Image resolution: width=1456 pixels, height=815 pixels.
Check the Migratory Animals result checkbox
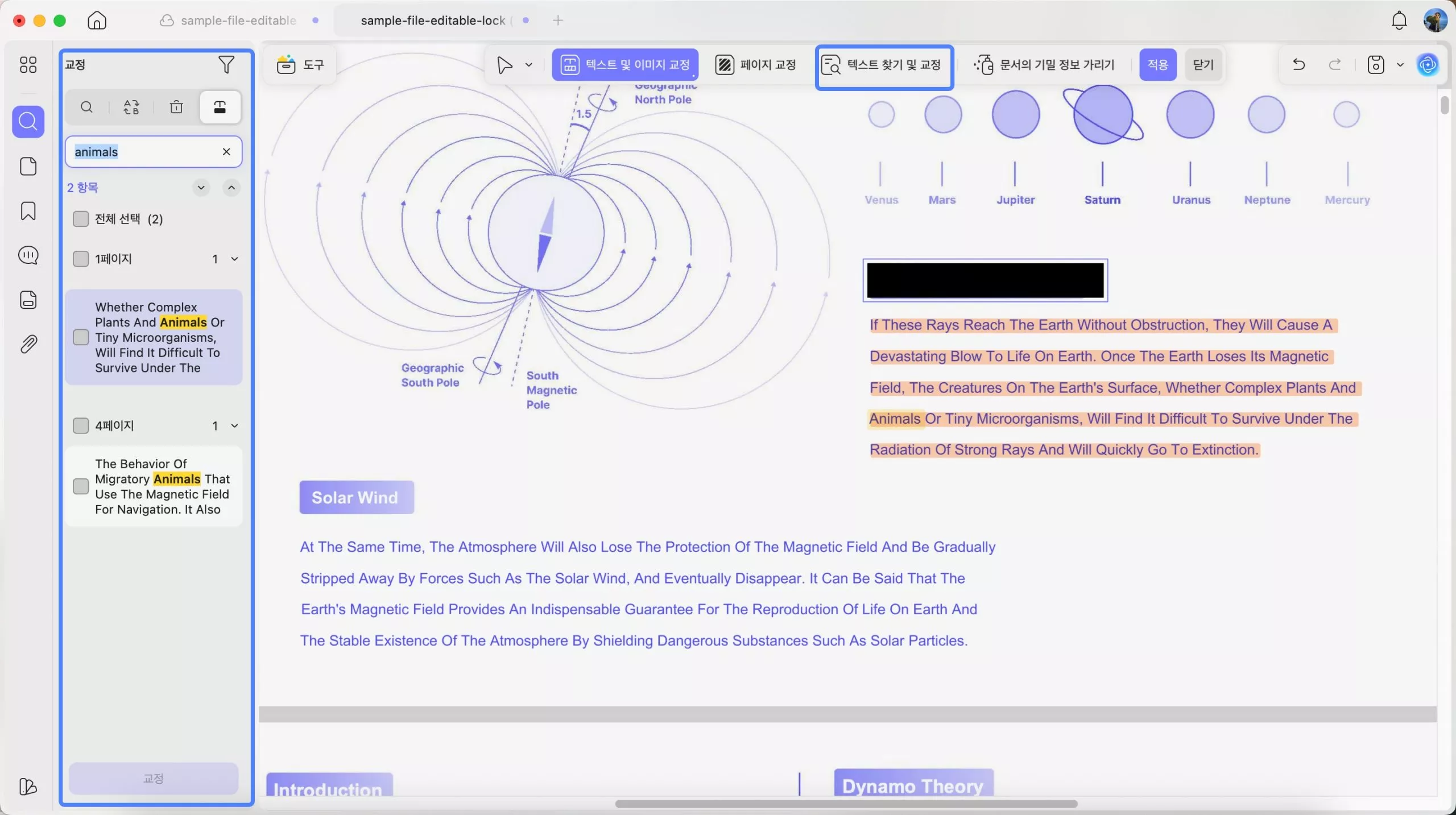click(81, 486)
